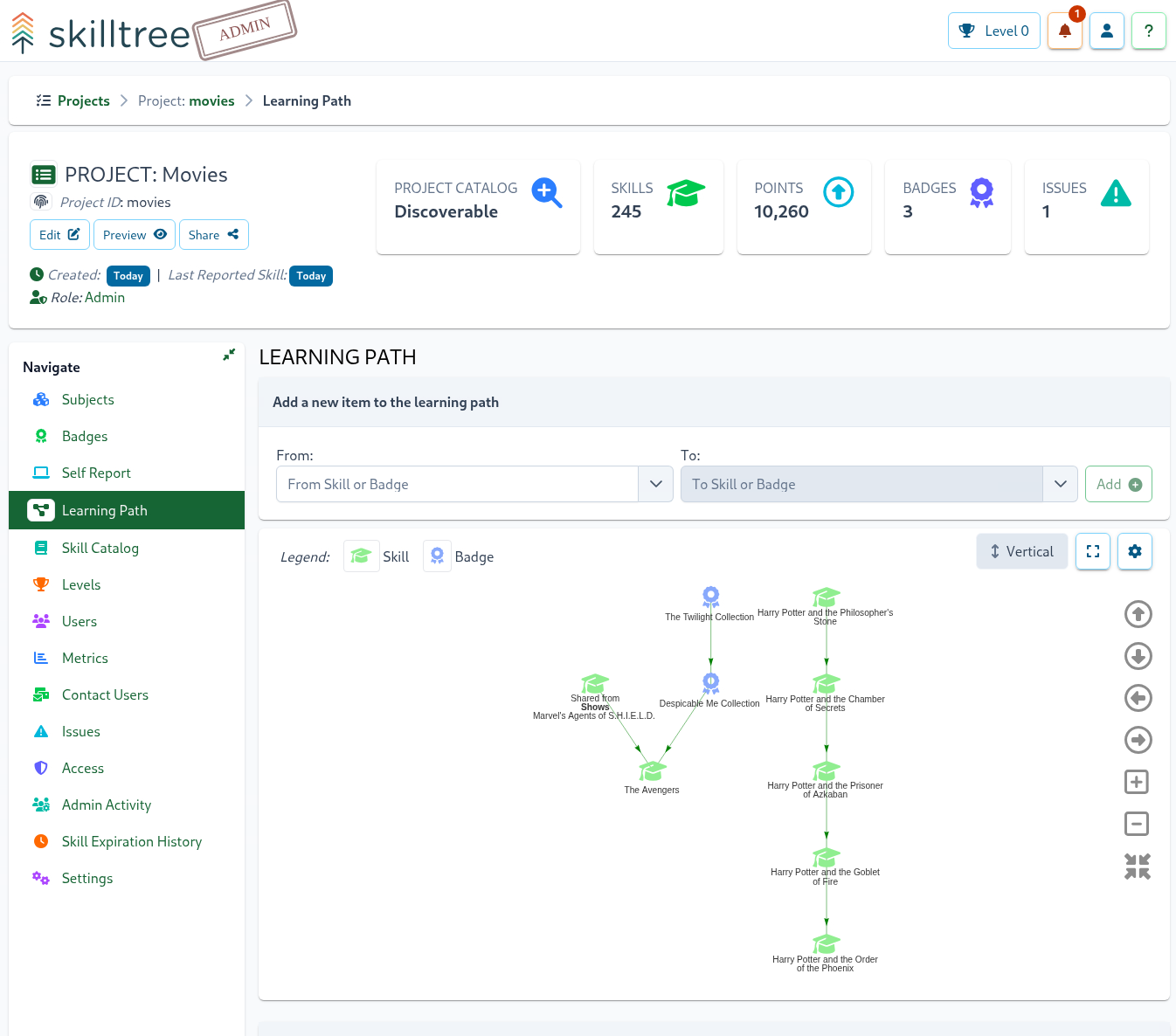The image size is (1176, 1036).
Task: Open the From Skill or Badge dropdown
Action: [x=655, y=484]
